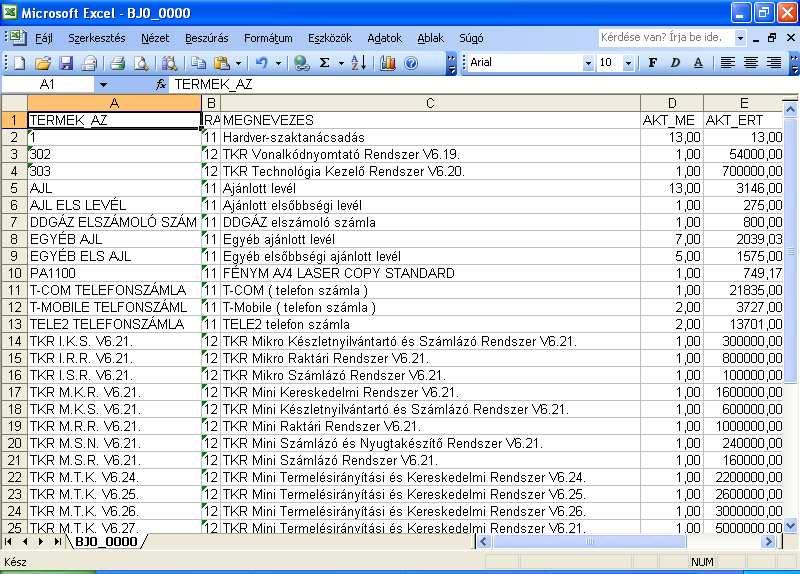Go to next sheet tab arrow
This screenshot has width=800, height=574.
click(x=41, y=541)
